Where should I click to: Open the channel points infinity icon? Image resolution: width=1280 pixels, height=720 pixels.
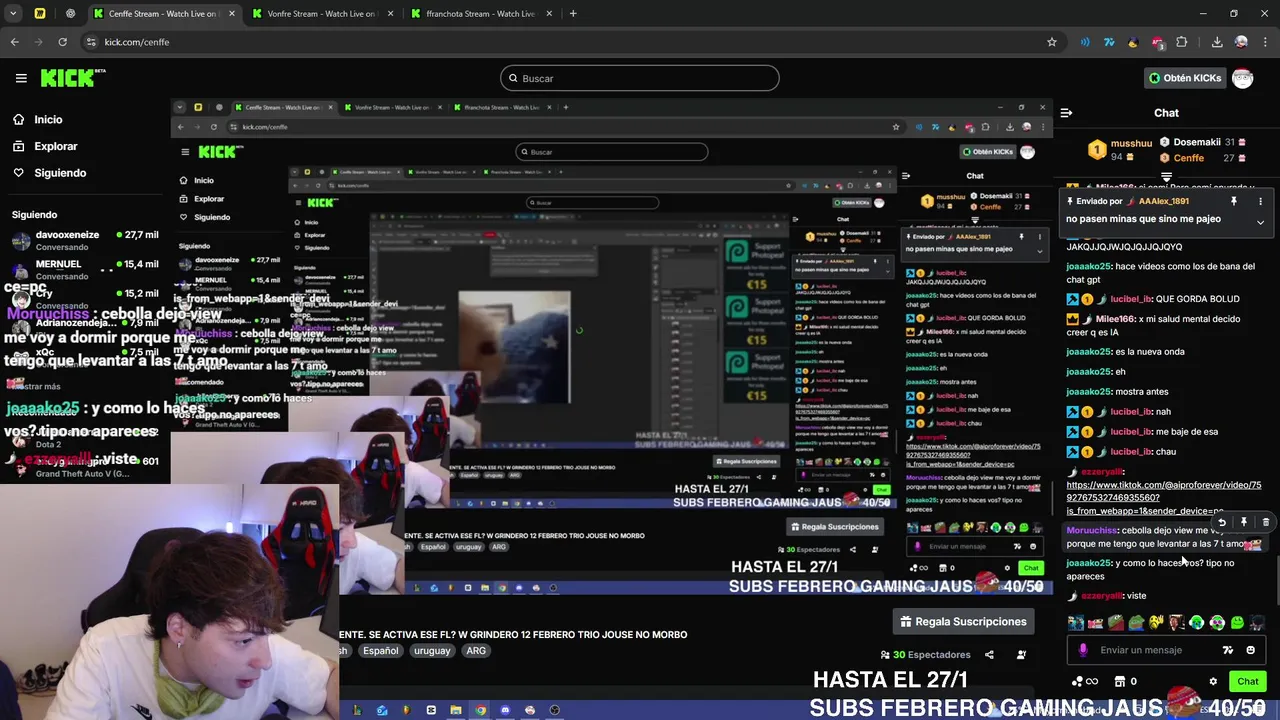(1085, 682)
